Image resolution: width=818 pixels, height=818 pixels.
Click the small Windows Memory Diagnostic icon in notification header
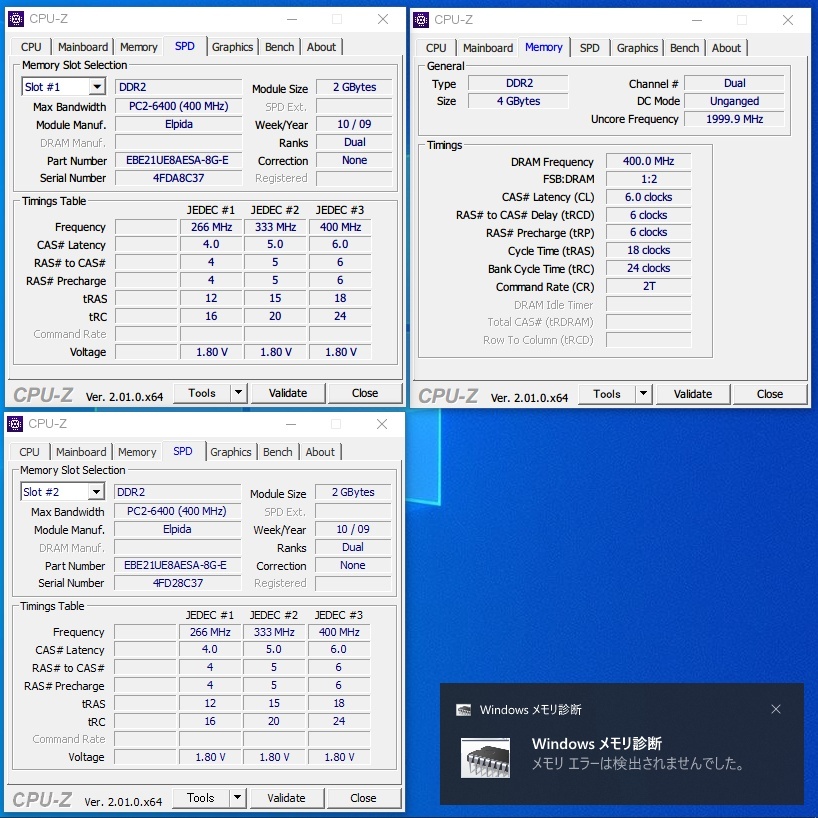pos(464,709)
